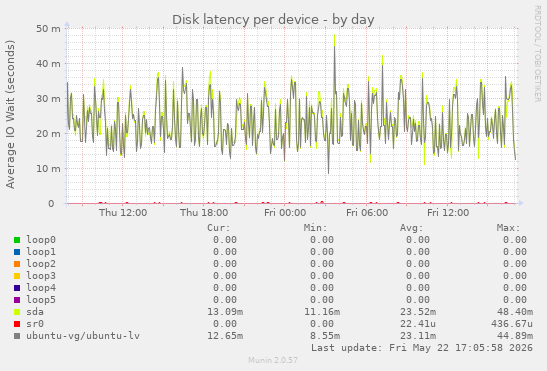The height and width of the screenshot is (371, 547).
Task: Click the 20 m y-axis label
Action: 48,133
